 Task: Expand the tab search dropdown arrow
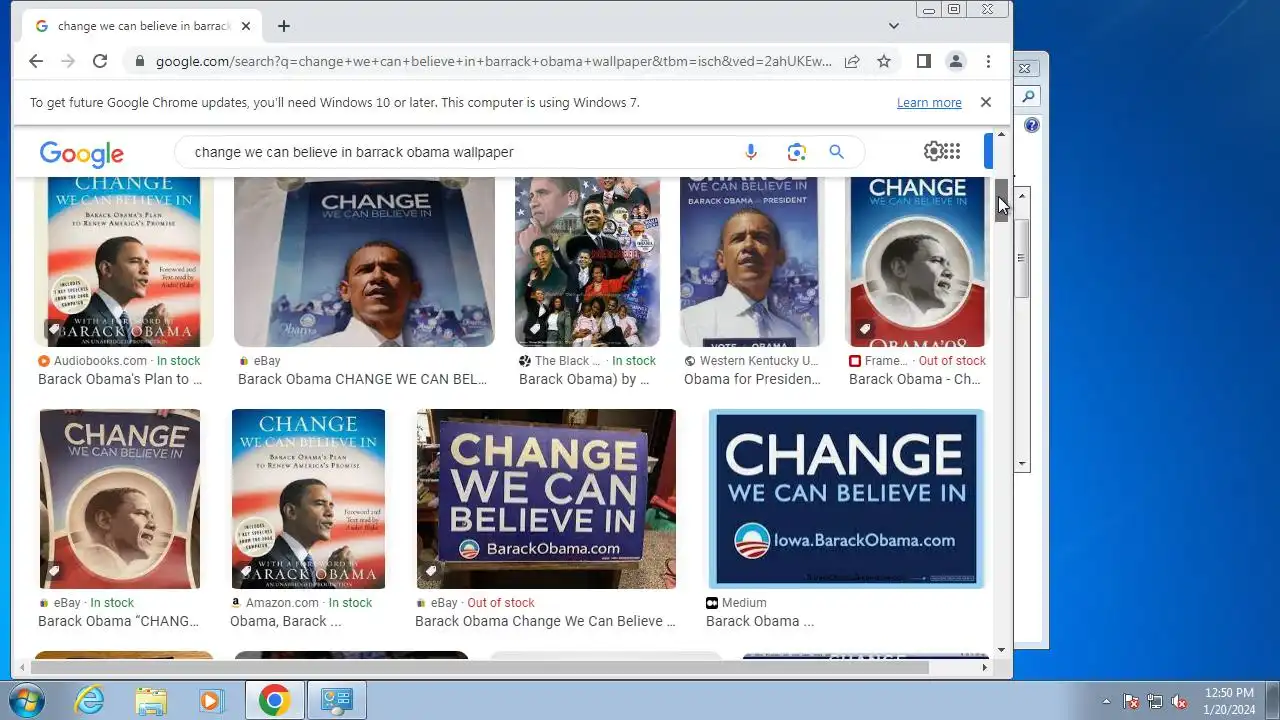pos(894,26)
